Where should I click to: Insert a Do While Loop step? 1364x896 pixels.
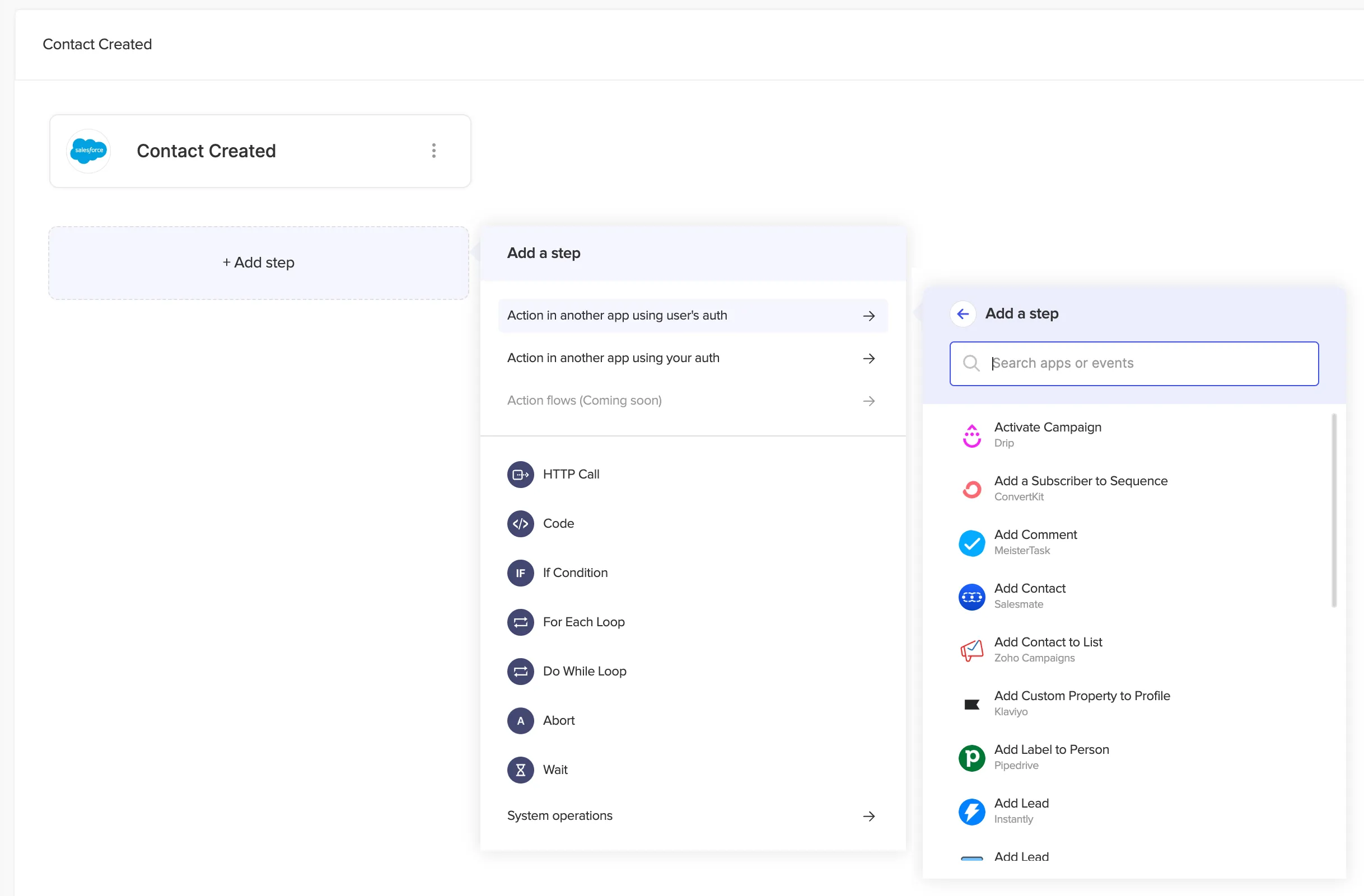585,671
